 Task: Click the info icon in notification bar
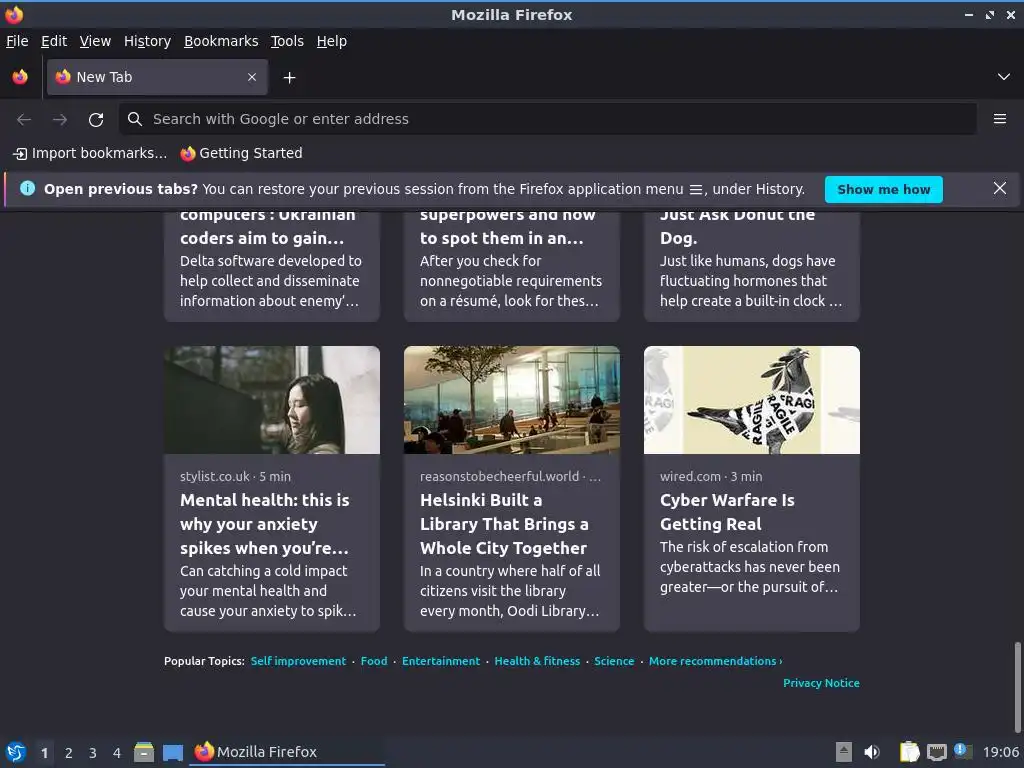(27, 189)
